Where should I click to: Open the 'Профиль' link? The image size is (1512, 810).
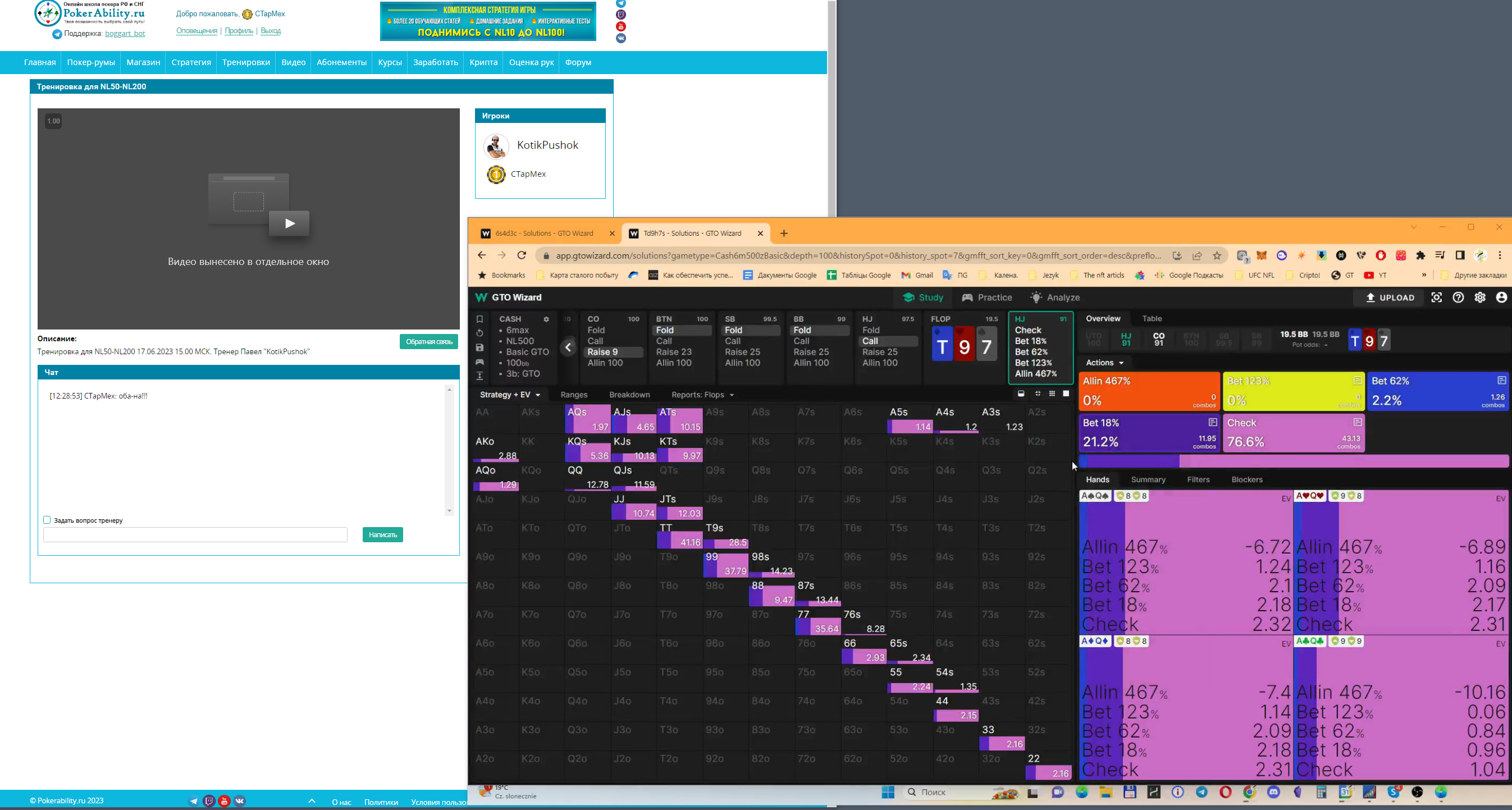239,30
